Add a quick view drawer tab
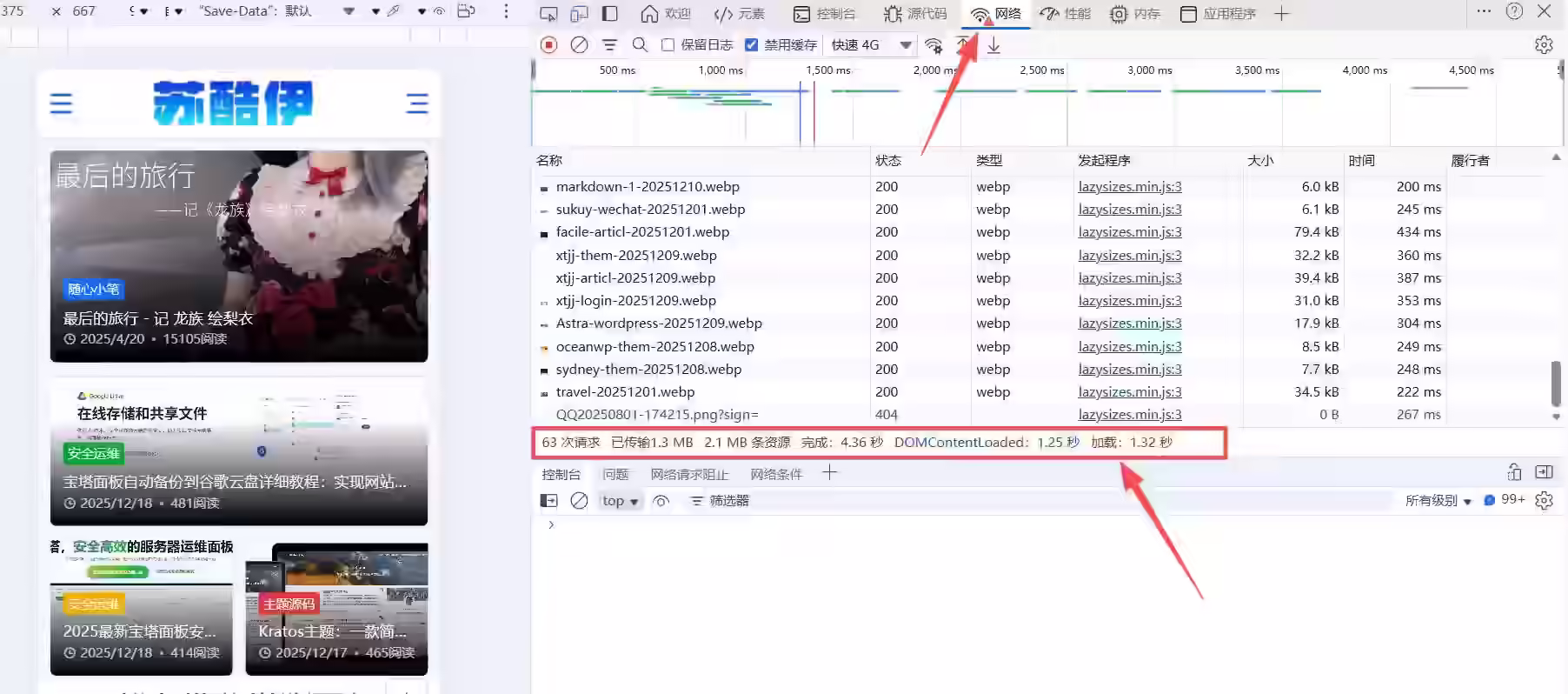 click(x=829, y=473)
